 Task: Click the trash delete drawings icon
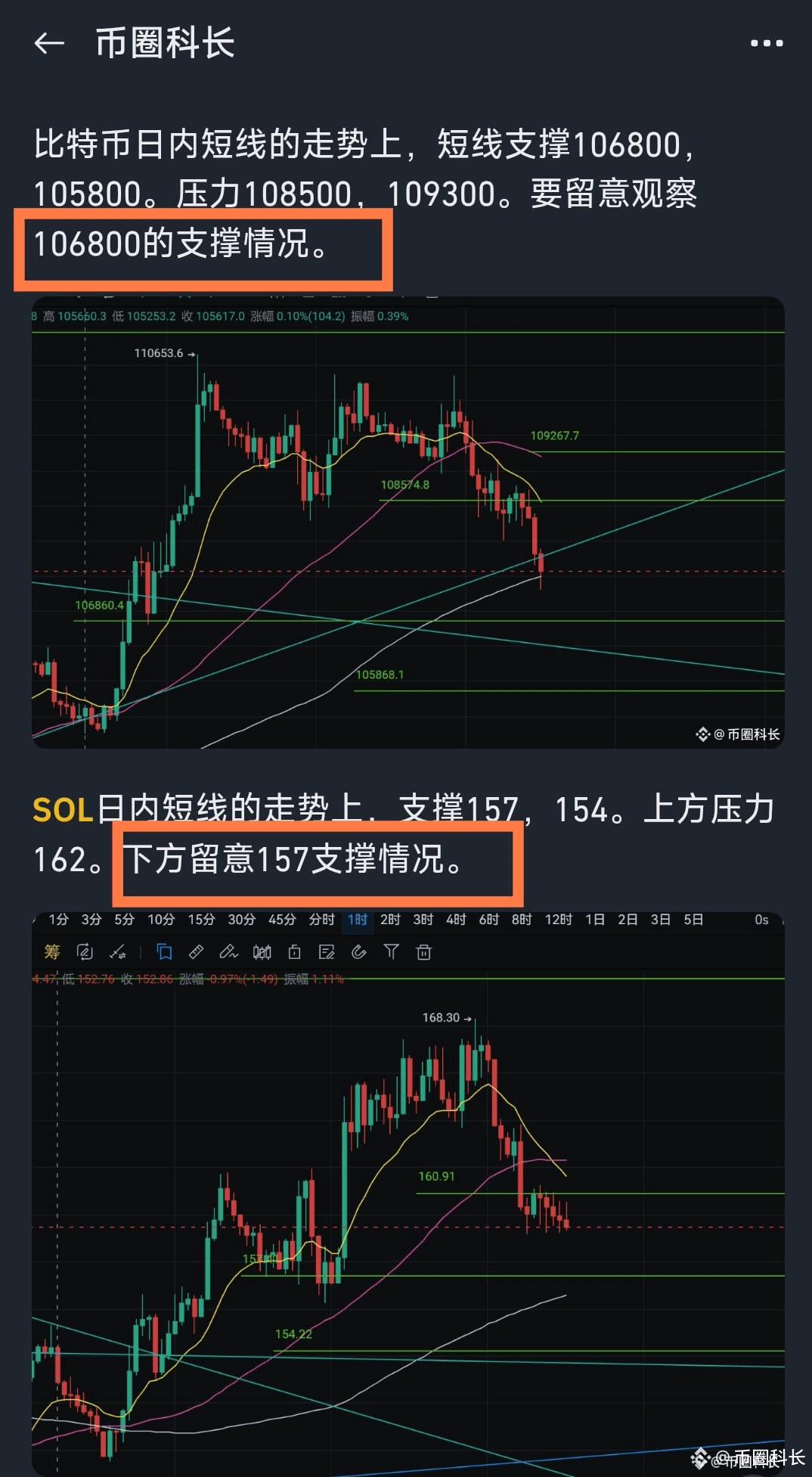(424, 951)
